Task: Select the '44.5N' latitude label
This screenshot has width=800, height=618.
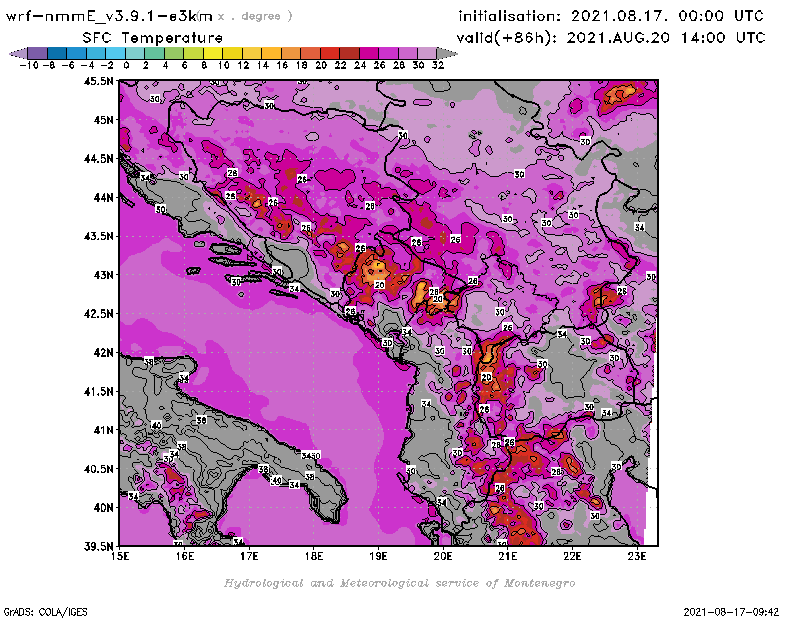Action: pyautogui.click(x=98, y=159)
